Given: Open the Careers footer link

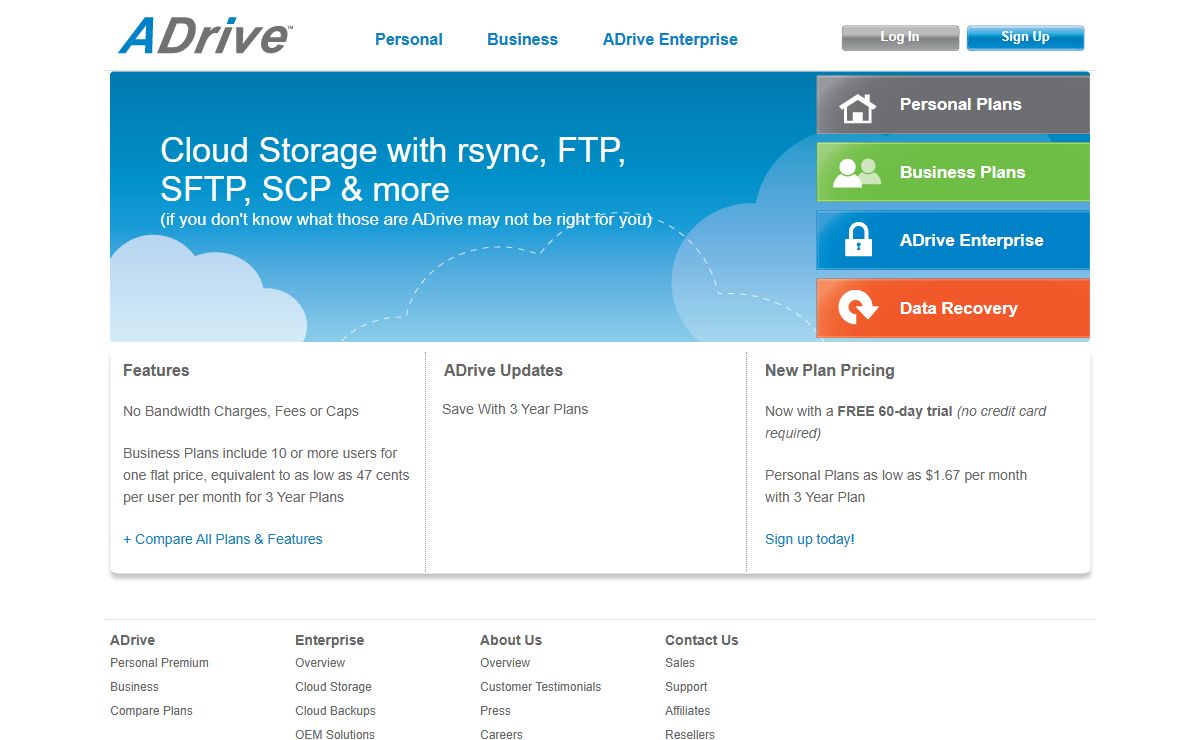Looking at the screenshot, I should [x=501, y=734].
